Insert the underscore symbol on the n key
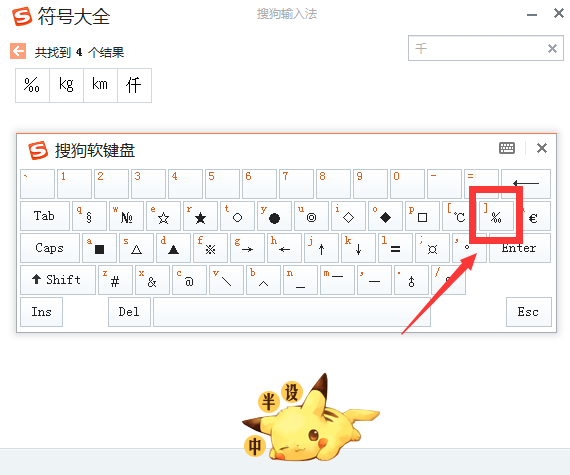The width and height of the screenshot is (570, 475). tap(300, 279)
